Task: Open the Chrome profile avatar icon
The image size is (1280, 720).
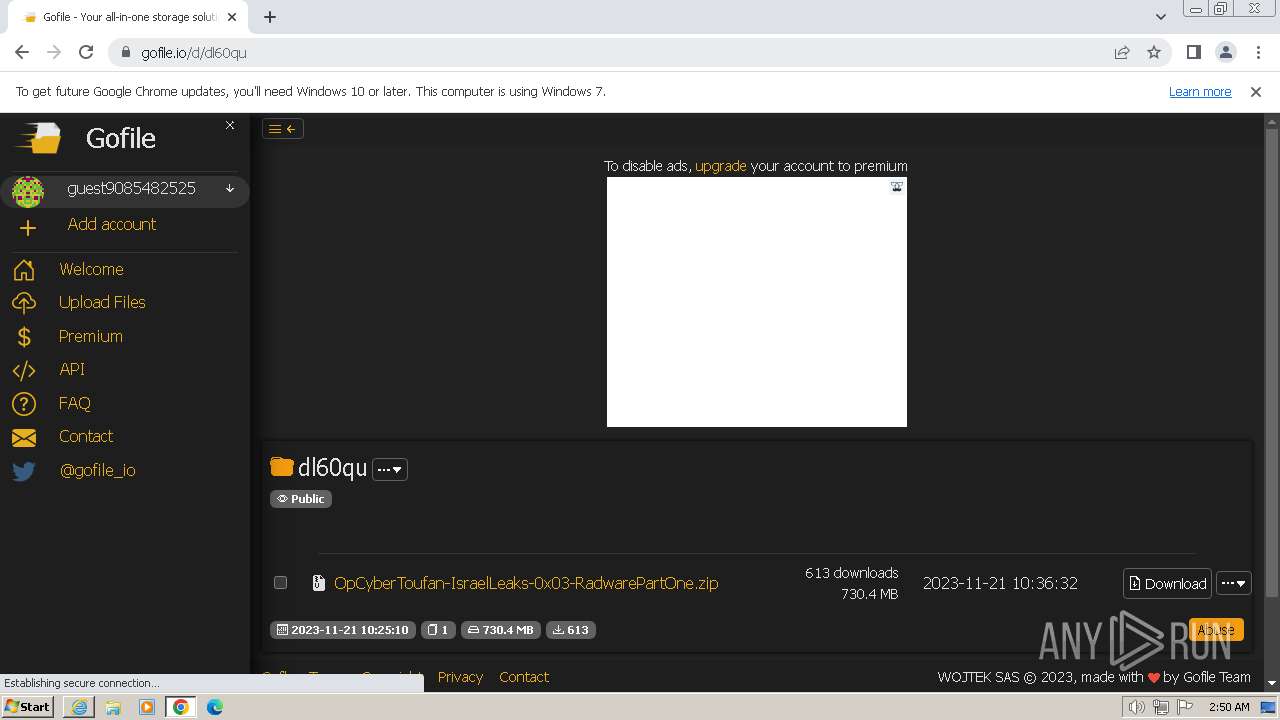Action: [1225, 52]
